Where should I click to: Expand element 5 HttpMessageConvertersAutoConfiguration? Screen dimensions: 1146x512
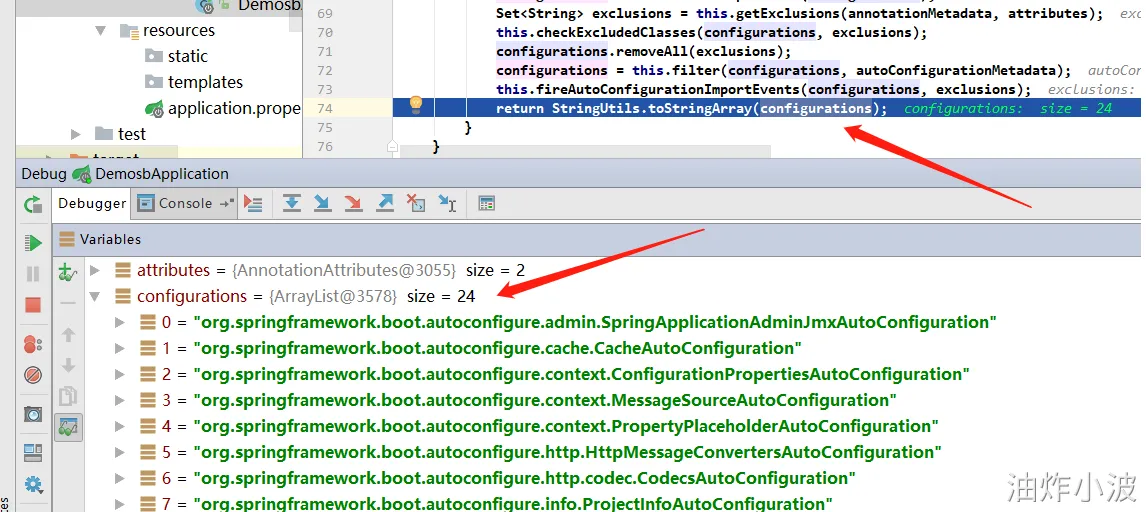tap(120, 452)
